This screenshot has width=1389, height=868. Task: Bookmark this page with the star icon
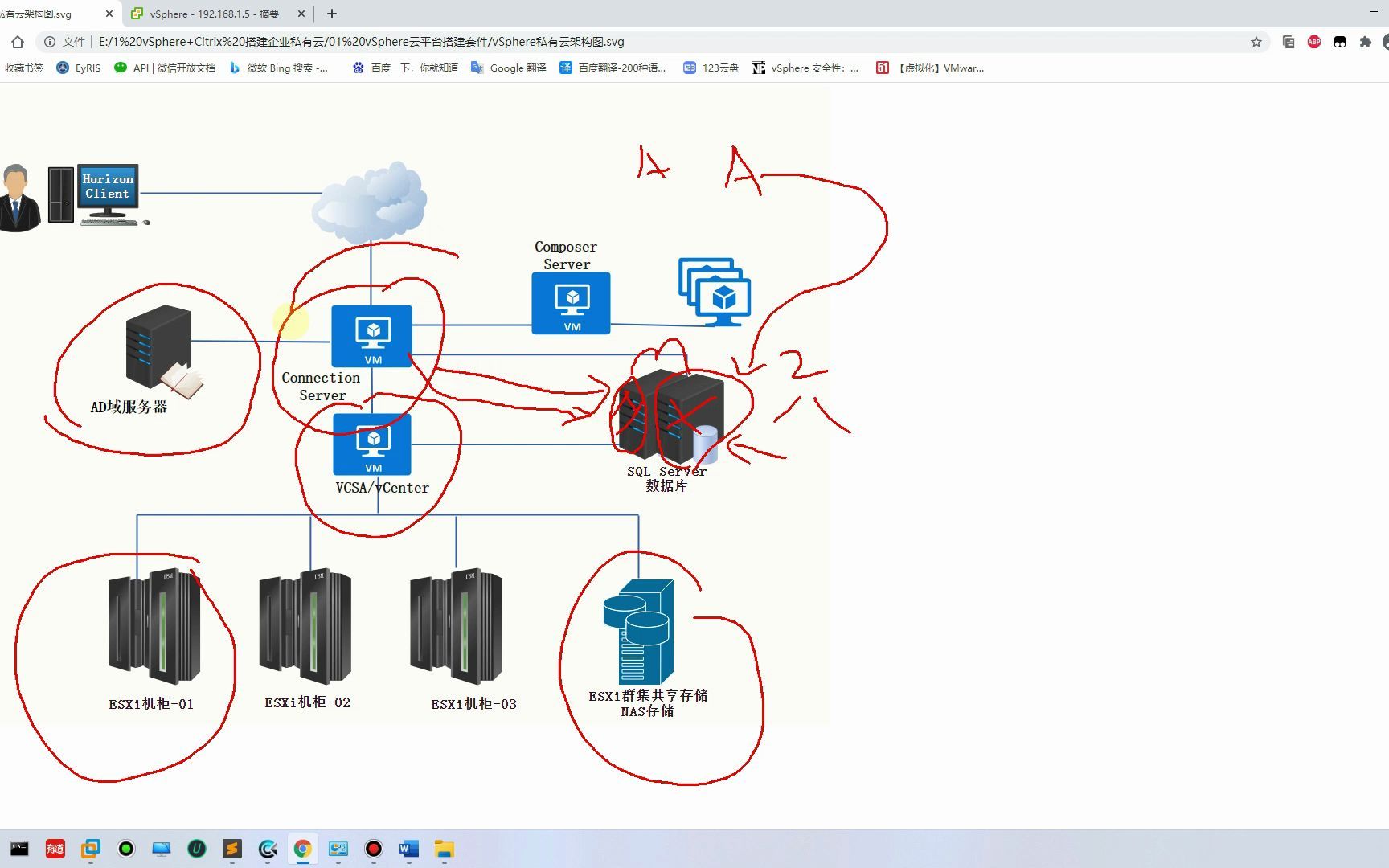click(x=1256, y=42)
